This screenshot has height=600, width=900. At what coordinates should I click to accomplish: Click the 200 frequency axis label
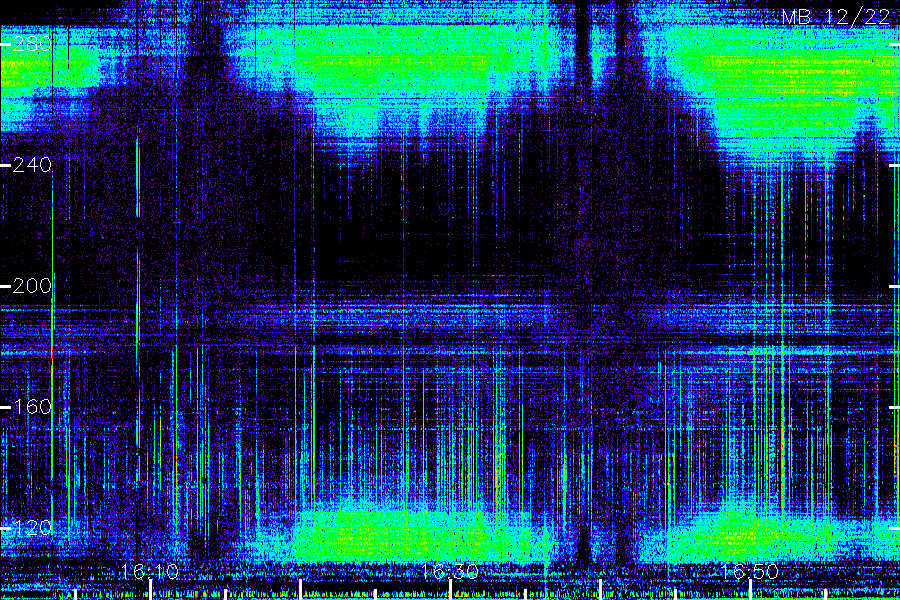(x=32, y=286)
